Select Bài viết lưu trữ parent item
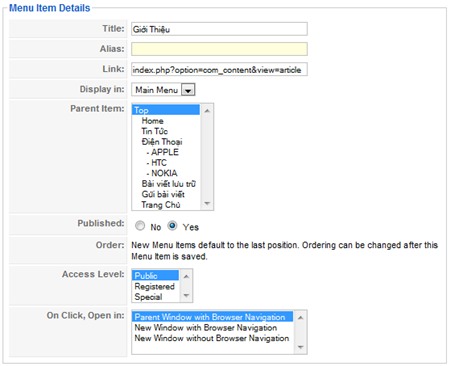Screen dimensions: 450x366 click(x=166, y=184)
